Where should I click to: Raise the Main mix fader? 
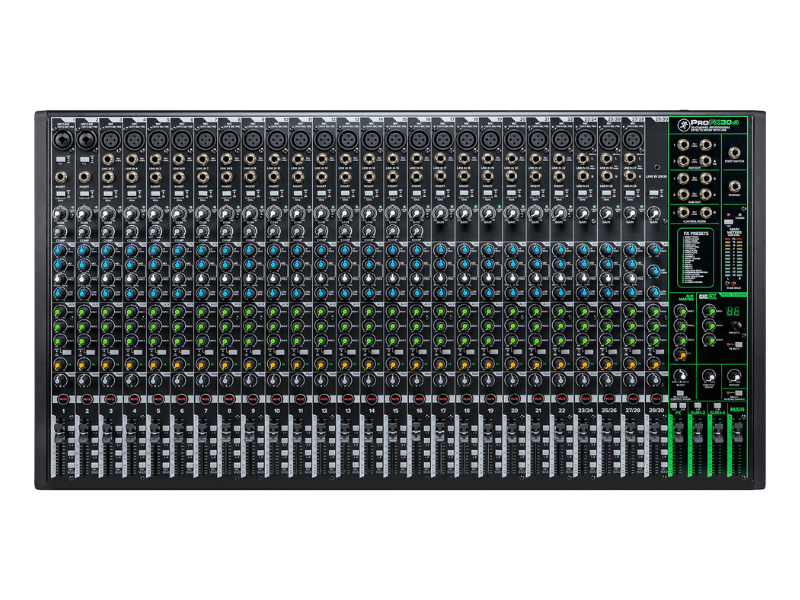click(x=737, y=431)
